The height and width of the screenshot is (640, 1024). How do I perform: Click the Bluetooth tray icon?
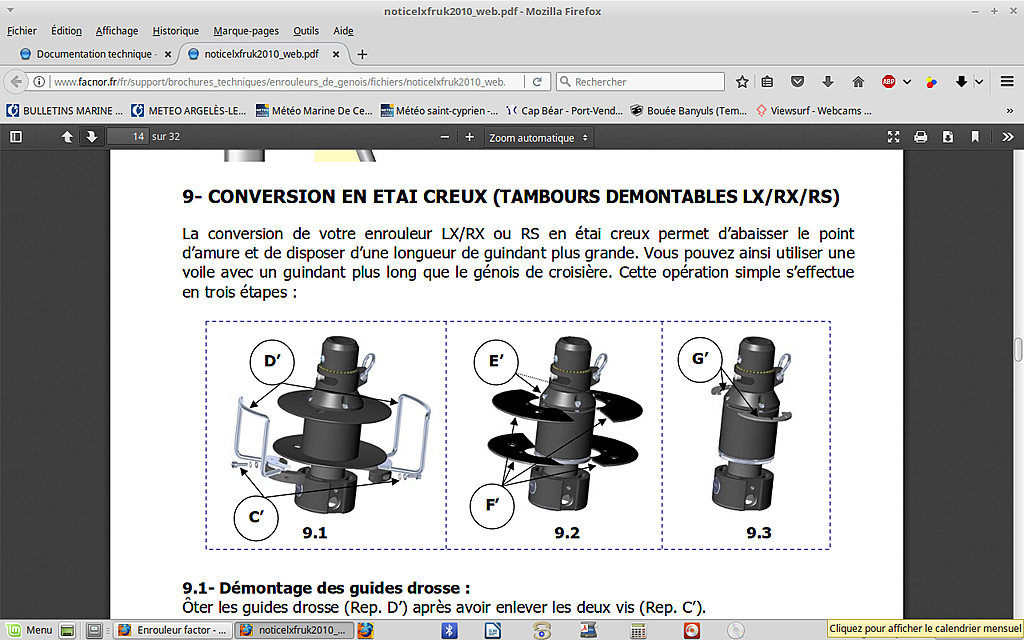pyautogui.click(x=449, y=630)
